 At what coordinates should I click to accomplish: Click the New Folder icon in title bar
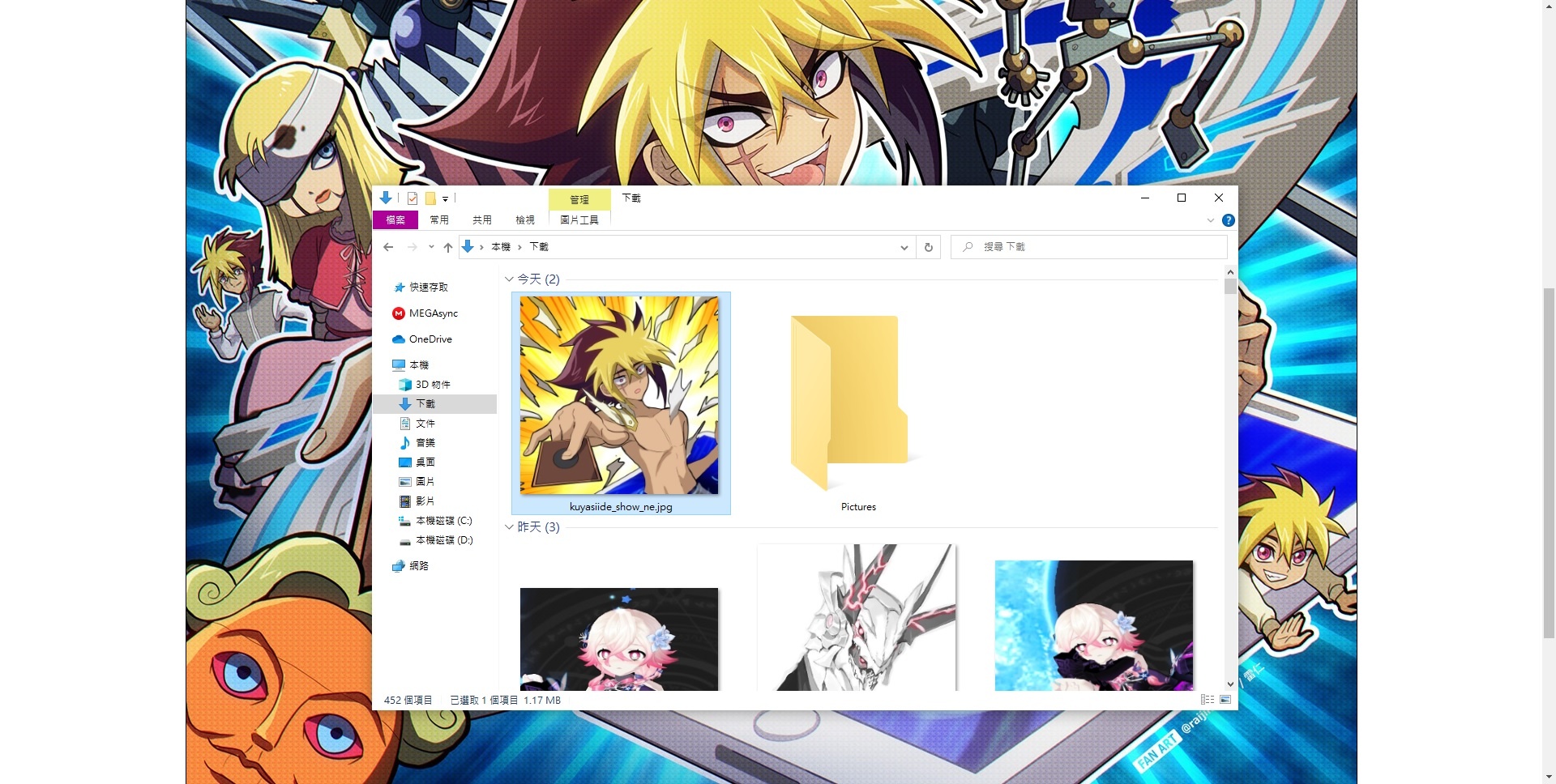coord(430,198)
